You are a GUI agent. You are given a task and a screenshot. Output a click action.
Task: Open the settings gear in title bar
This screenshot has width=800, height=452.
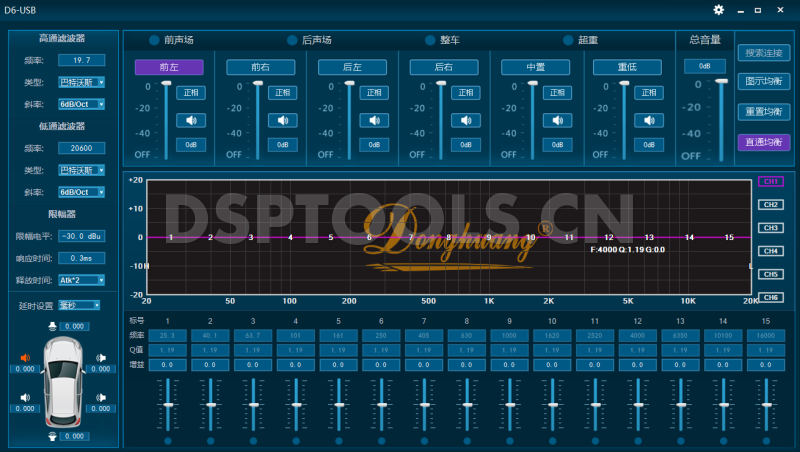(718, 10)
